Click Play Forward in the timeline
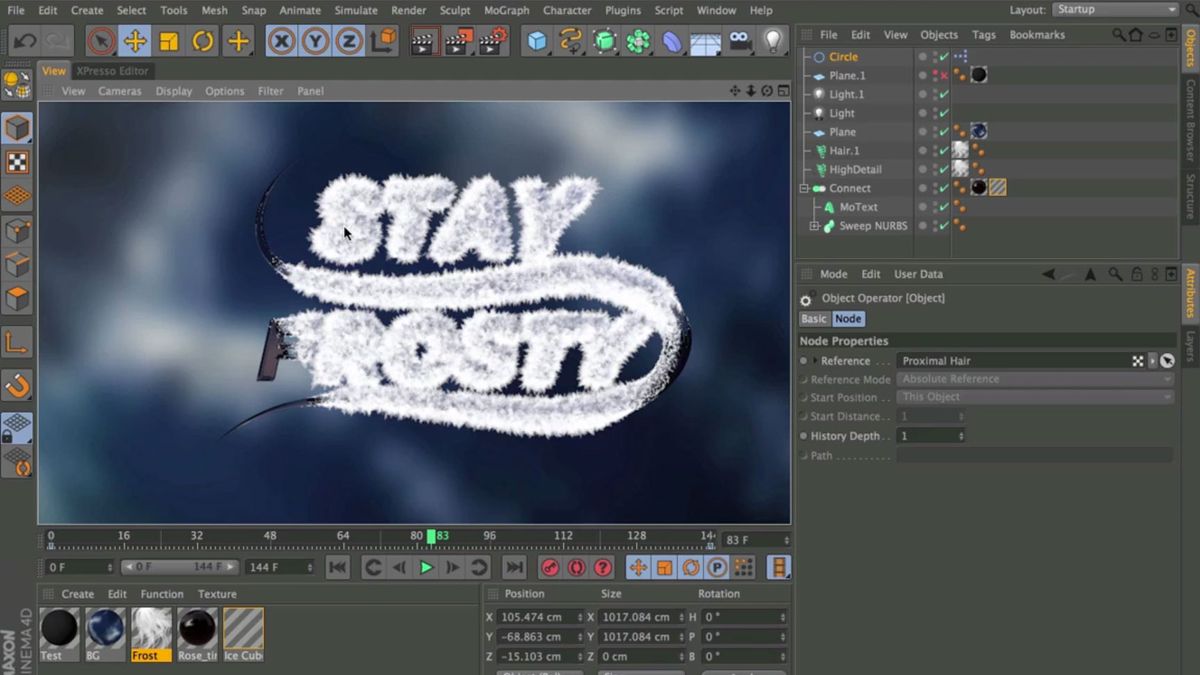1200x675 pixels. click(426, 568)
